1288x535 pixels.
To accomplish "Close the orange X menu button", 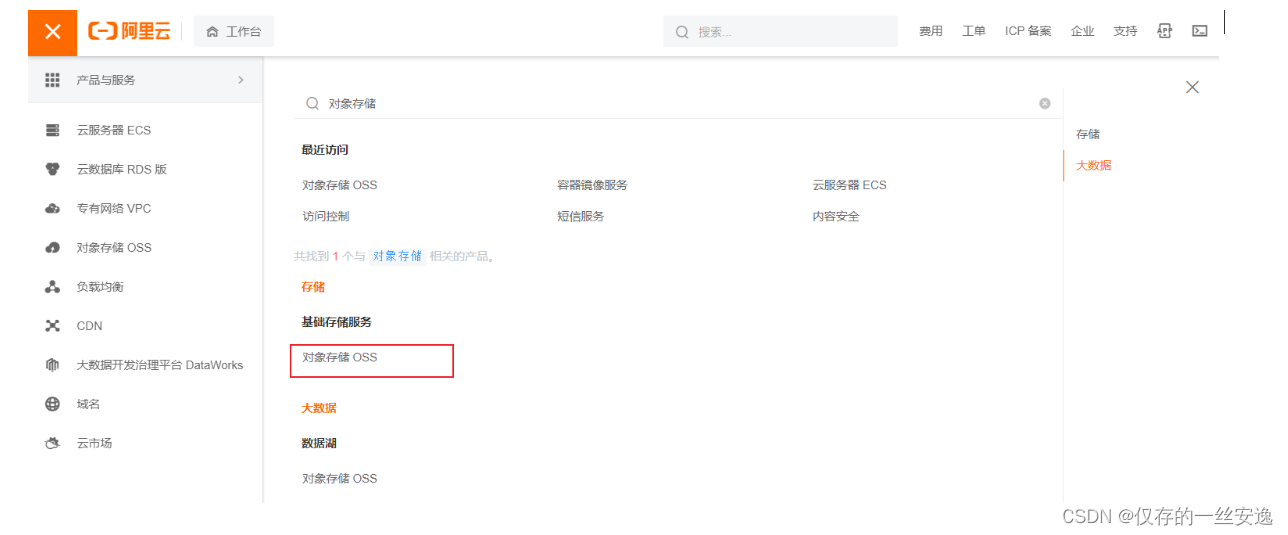I will tap(52, 32).
